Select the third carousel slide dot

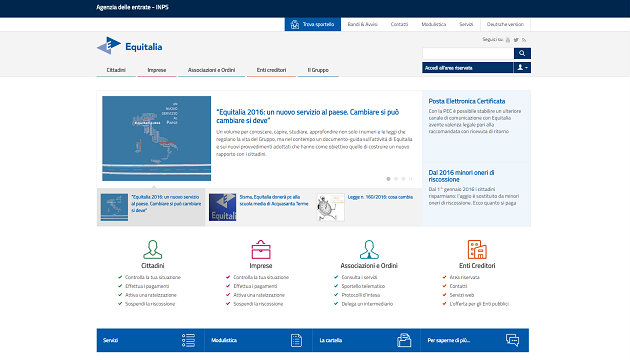click(x=403, y=179)
